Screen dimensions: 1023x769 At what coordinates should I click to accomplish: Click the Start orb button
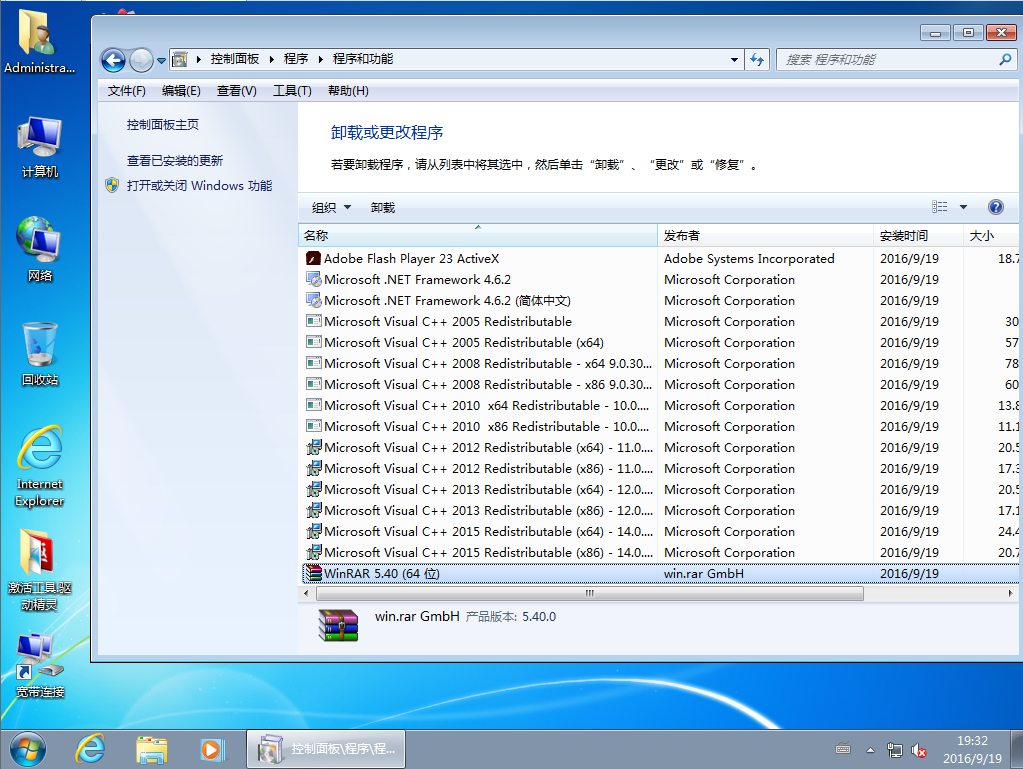click(x=27, y=747)
